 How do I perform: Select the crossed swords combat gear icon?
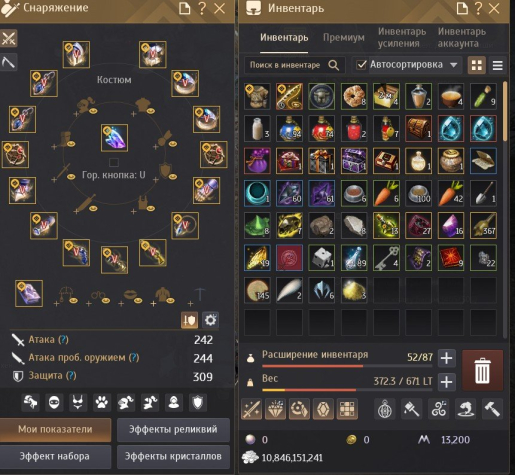pyautogui.click(x=8, y=38)
